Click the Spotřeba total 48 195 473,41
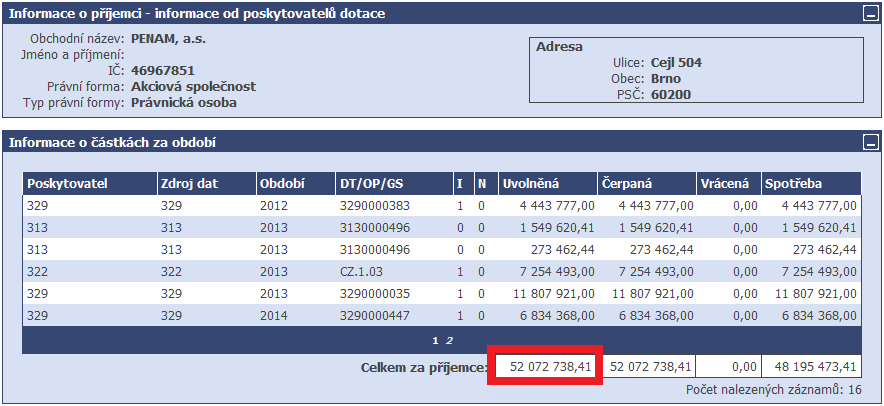Image resolution: width=884 pixels, height=406 pixels. click(x=810, y=367)
